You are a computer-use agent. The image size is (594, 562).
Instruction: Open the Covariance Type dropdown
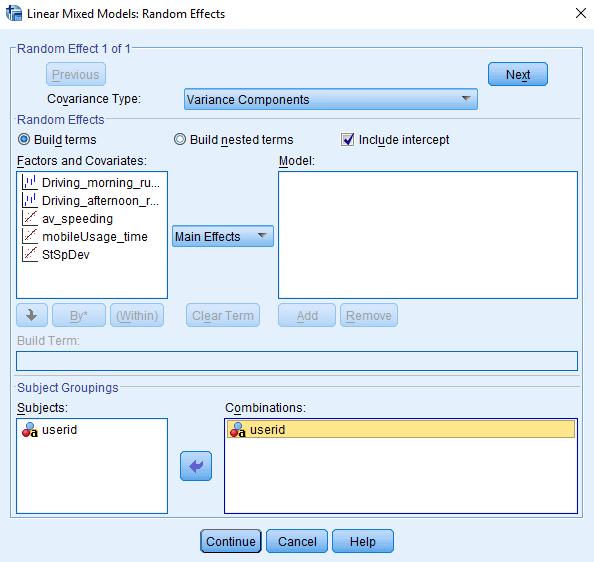[330, 100]
